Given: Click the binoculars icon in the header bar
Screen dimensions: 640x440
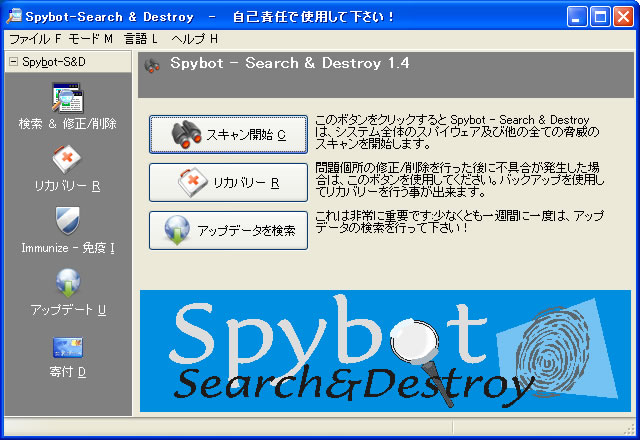Looking at the screenshot, I should pos(152,65).
